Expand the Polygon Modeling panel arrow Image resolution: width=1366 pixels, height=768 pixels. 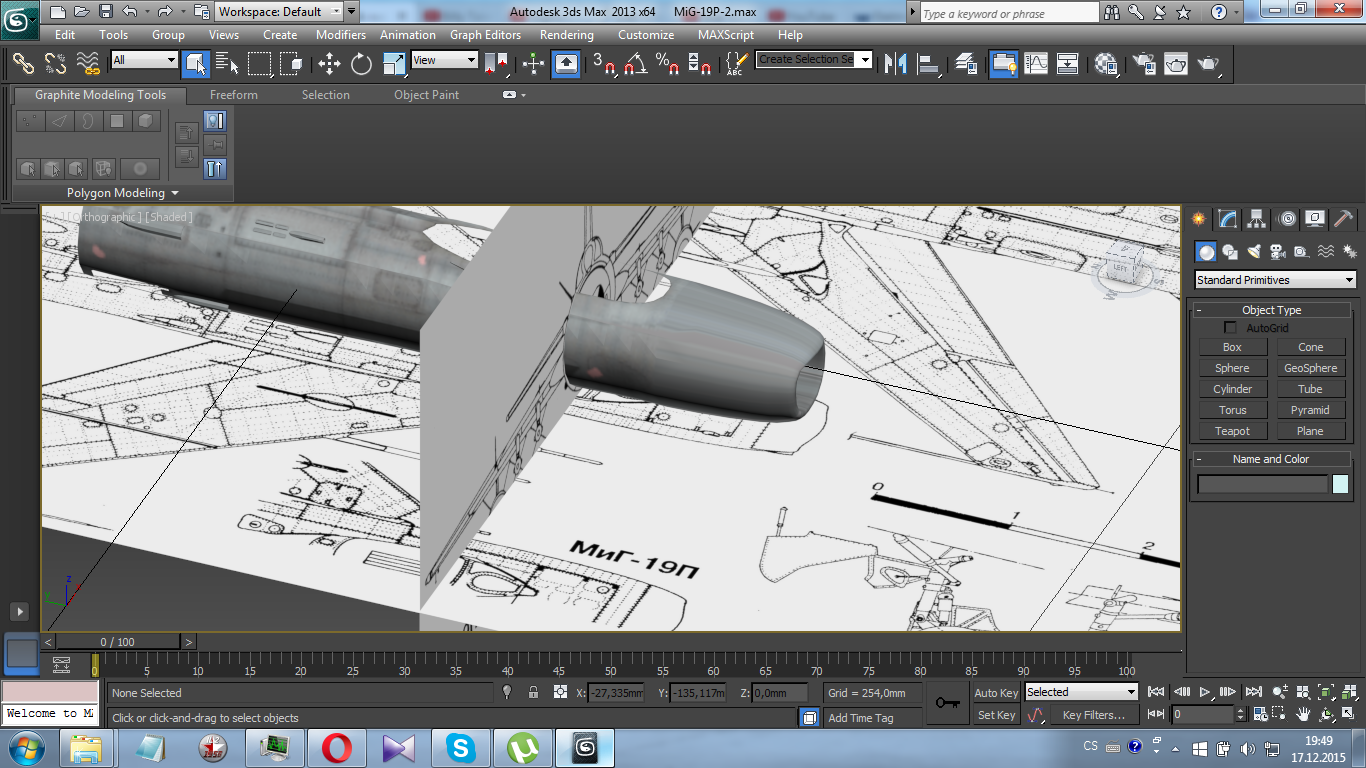[176, 193]
